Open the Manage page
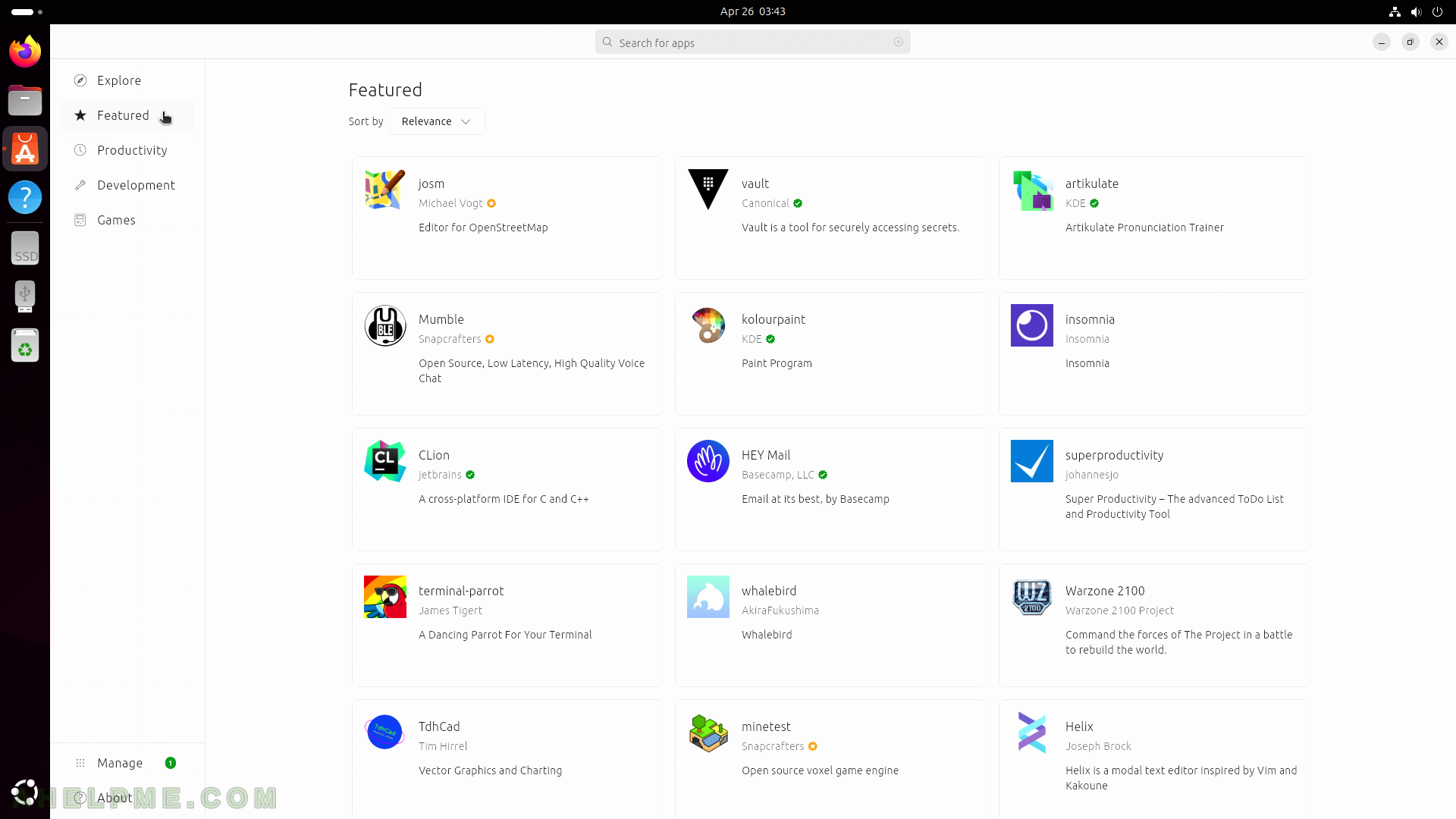This screenshot has width=1456, height=819. click(x=127, y=763)
